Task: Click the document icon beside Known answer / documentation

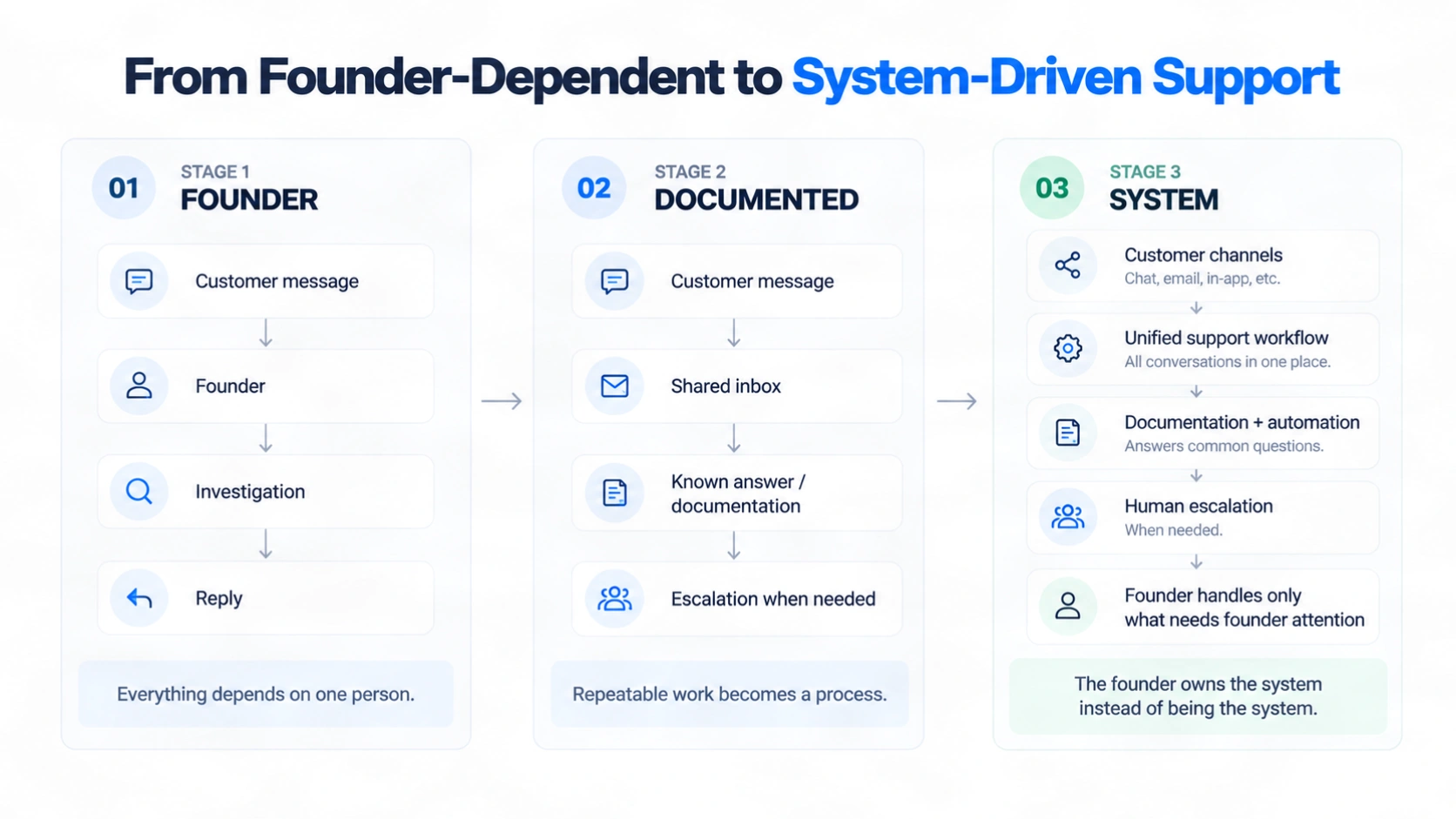Action: pos(615,493)
